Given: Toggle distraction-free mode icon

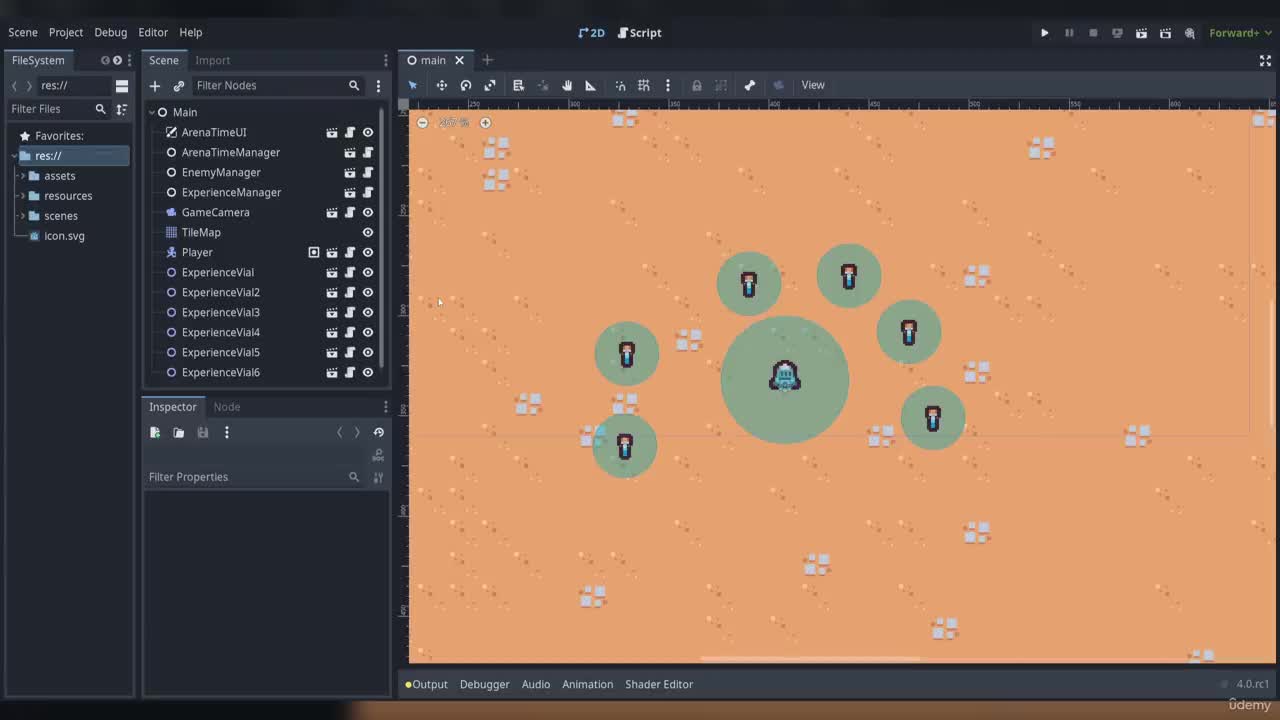Looking at the screenshot, I should (1265, 60).
